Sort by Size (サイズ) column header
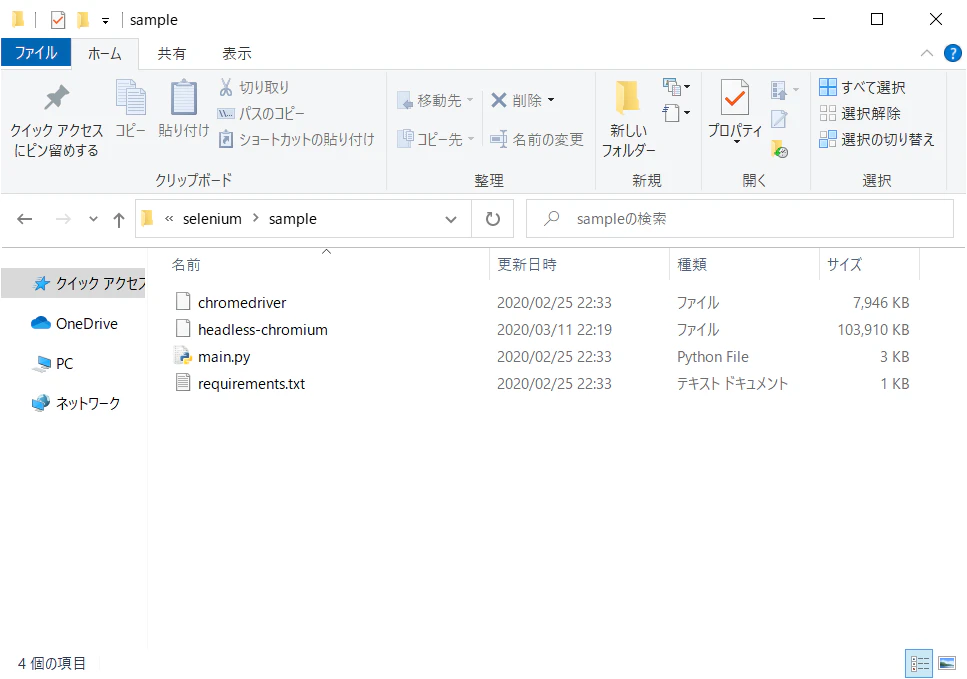 [844, 265]
